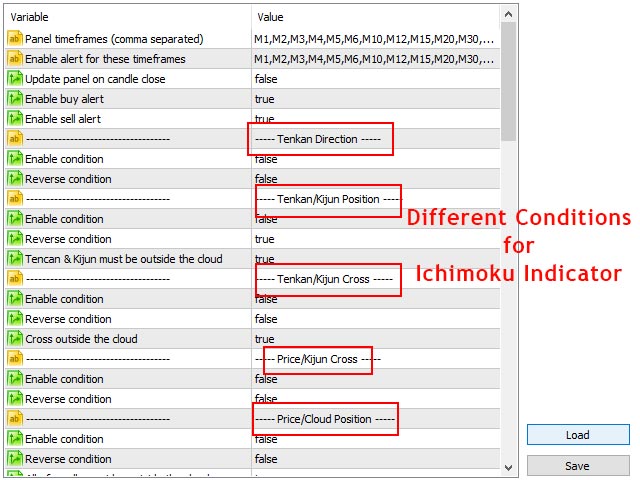The width and height of the screenshot is (640, 480).
Task: Click the icon for Tencan & Kijun must be outside cloud
Action: (x=14, y=259)
